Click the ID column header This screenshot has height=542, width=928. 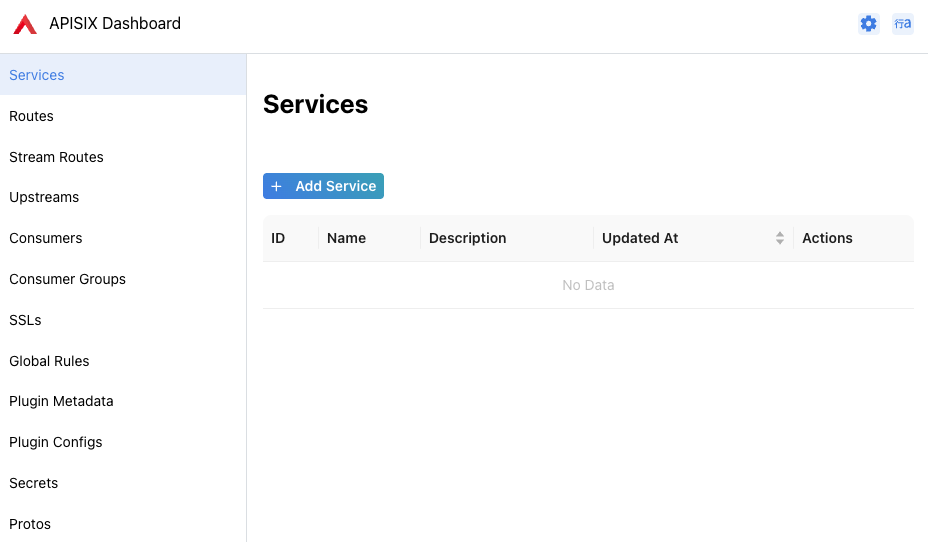point(291,238)
